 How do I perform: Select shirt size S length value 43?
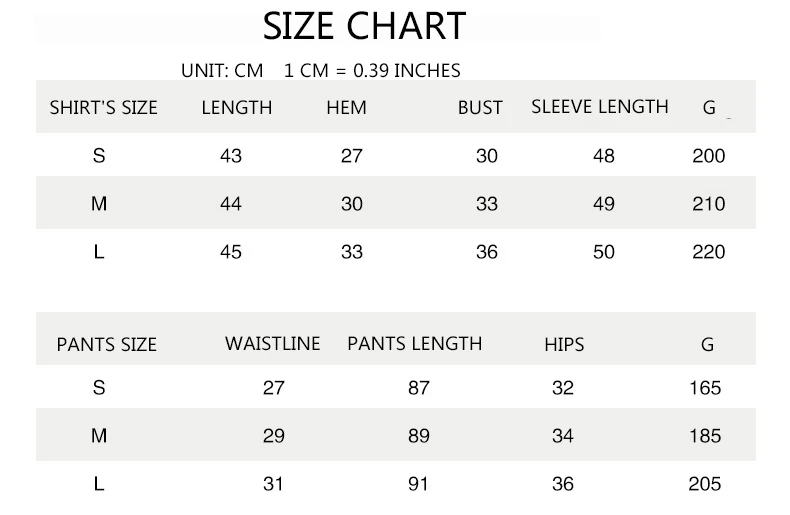[231, 156]
